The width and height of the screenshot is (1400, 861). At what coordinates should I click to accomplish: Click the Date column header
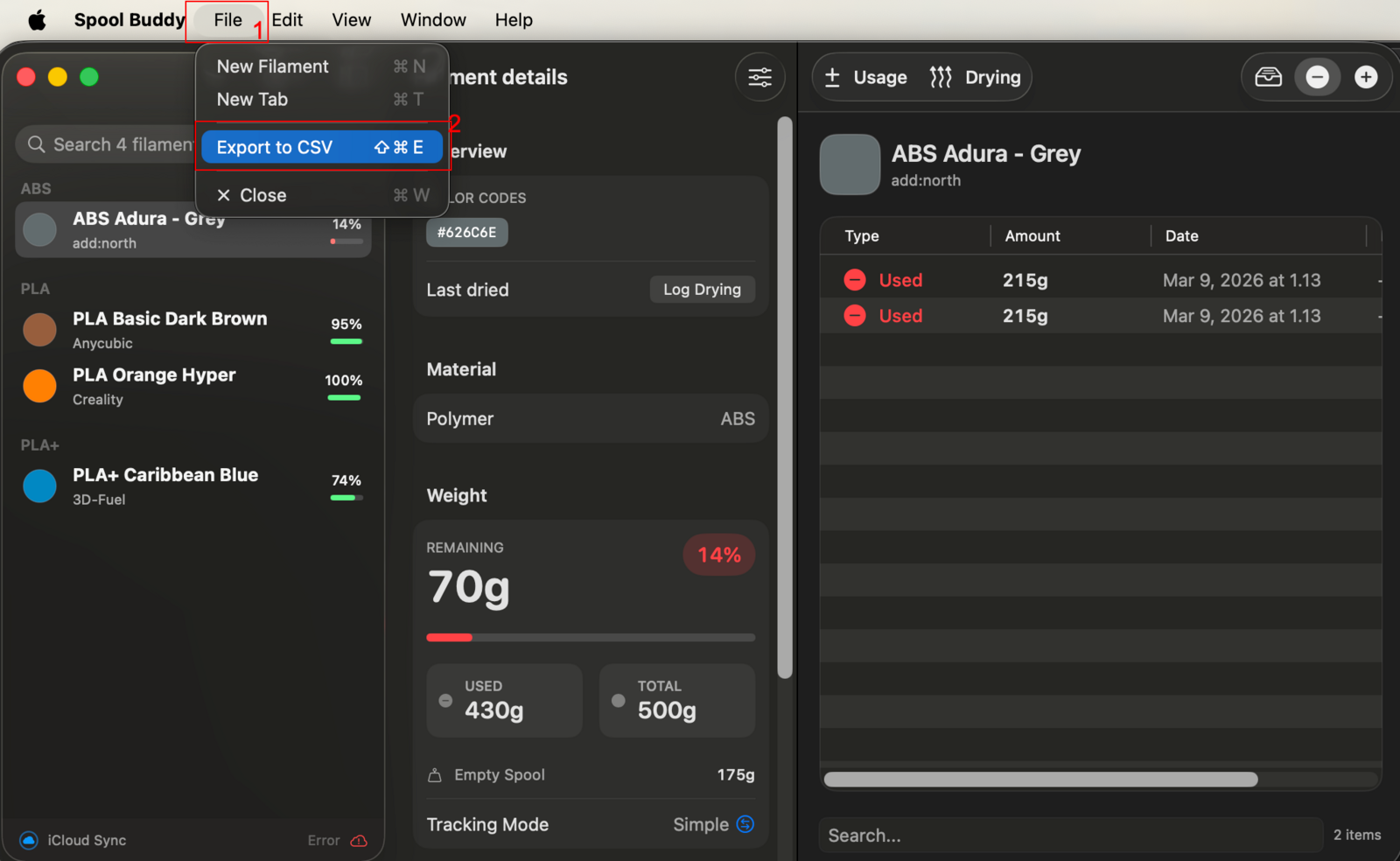click(x=1182, y=236)
